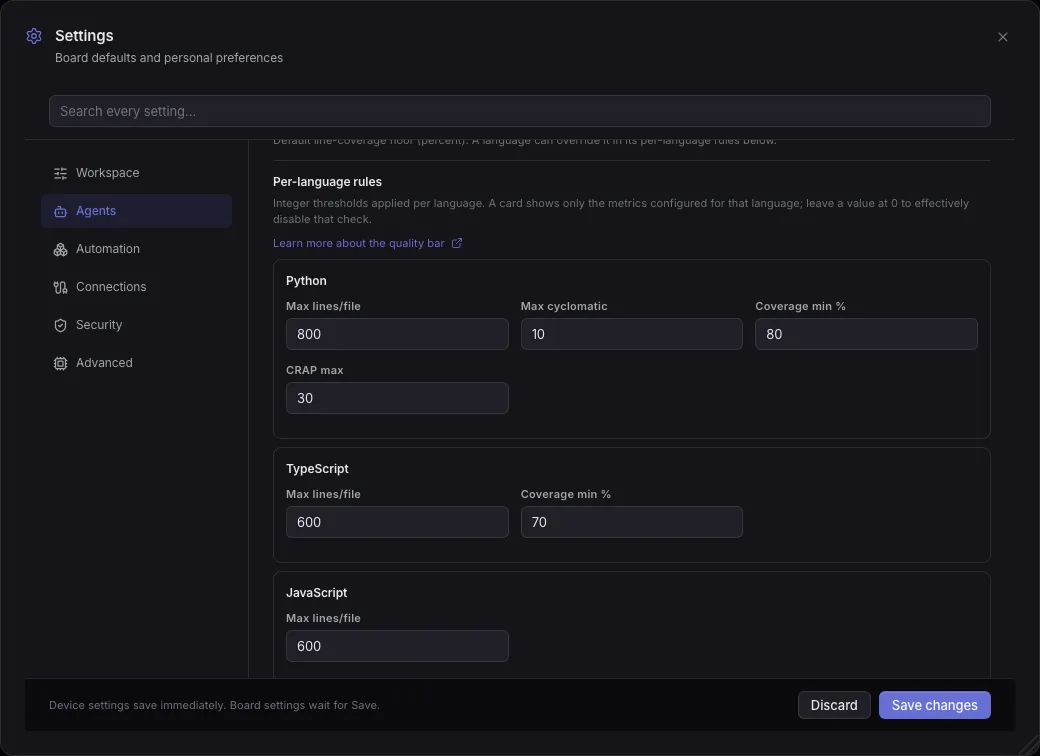Click the Python card title
Viewport: 1040px width, 756px height.
(306, 281)
